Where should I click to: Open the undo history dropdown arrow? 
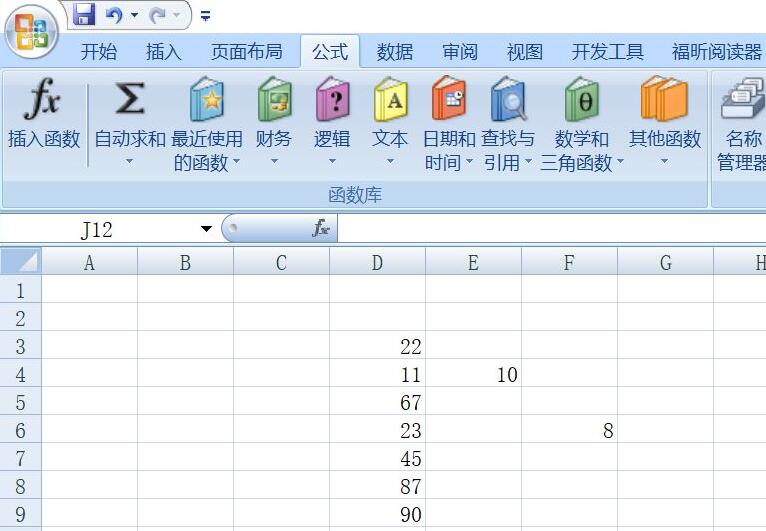[x=134, y=15]
